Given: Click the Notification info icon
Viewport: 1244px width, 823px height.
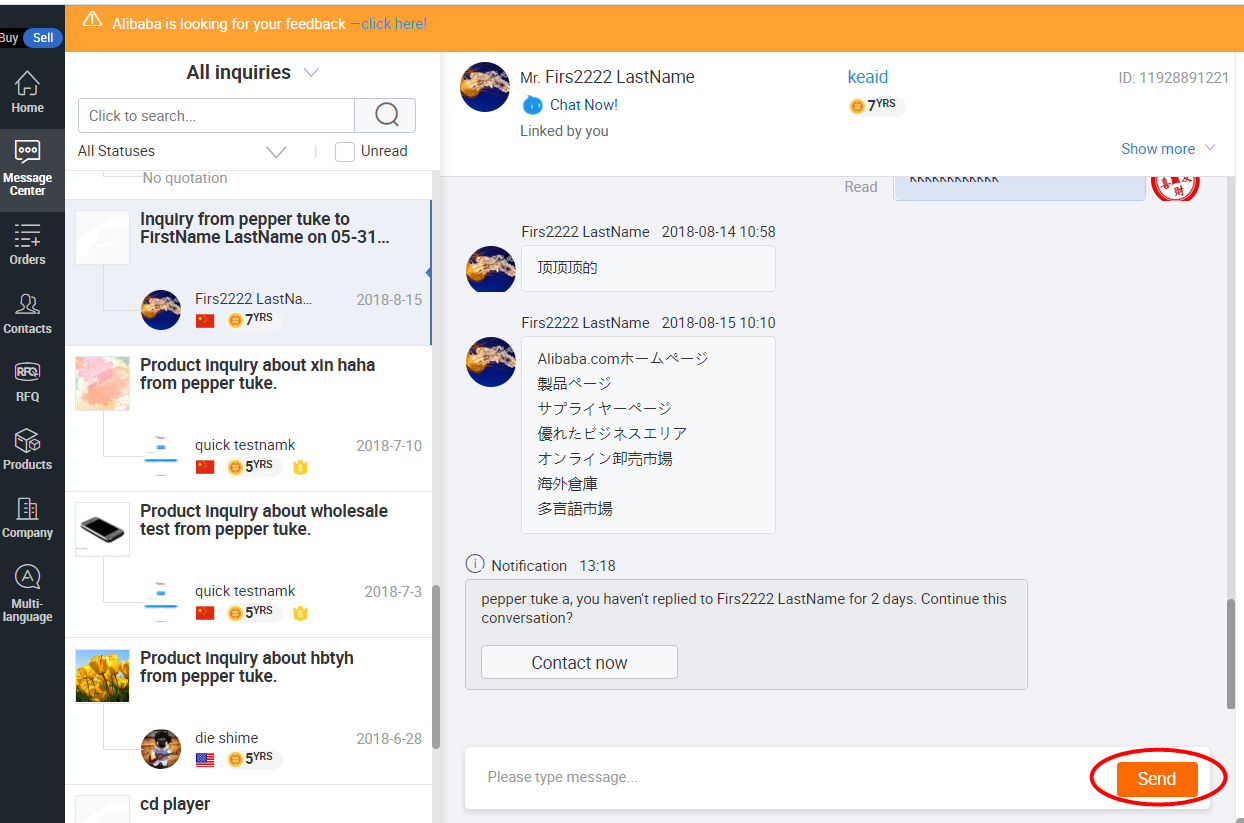Looking at the screenshot, I should [475, 565].
